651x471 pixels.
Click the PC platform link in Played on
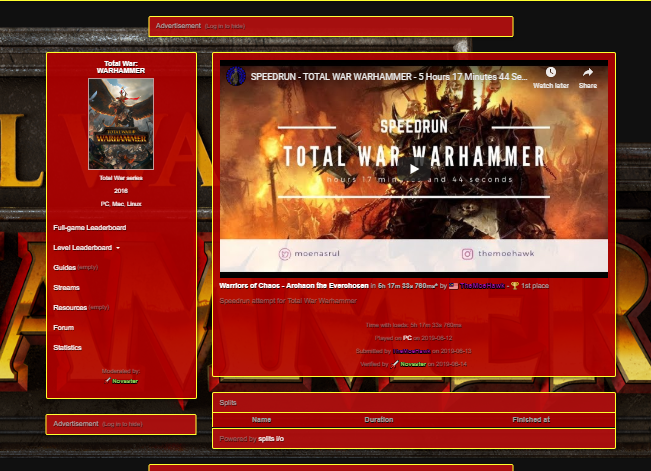pos(407,338)
